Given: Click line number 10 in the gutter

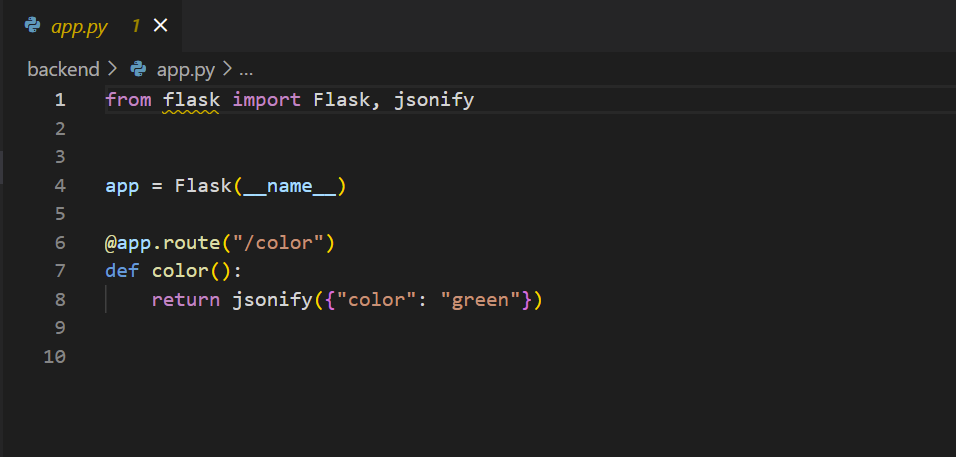Looking at the screenshot, I should click(x=55, y=356).
